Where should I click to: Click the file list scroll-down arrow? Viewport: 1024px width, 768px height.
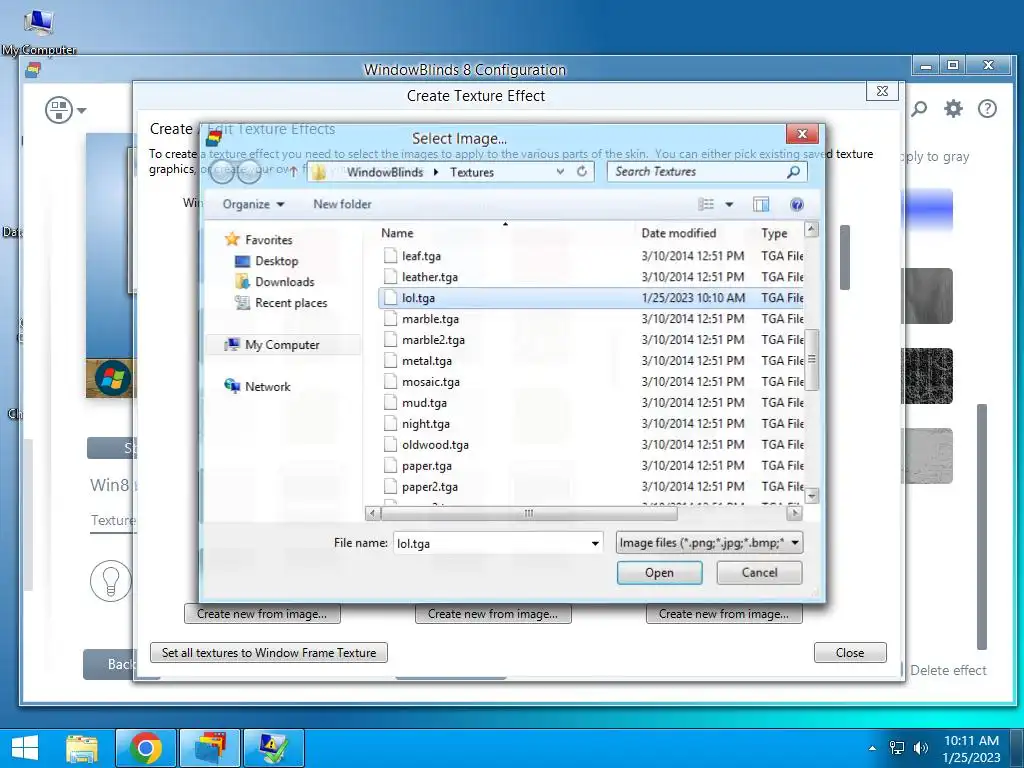812,496
